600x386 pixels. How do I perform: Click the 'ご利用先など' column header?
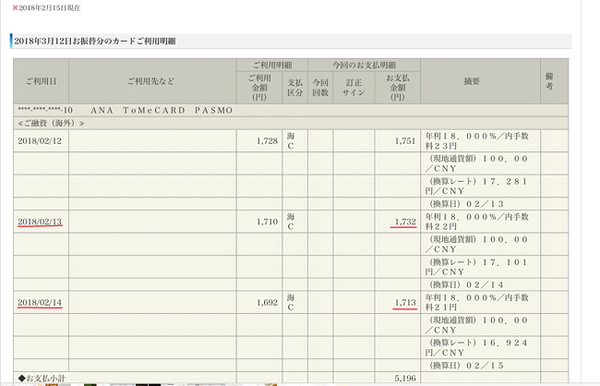point(151,81)
